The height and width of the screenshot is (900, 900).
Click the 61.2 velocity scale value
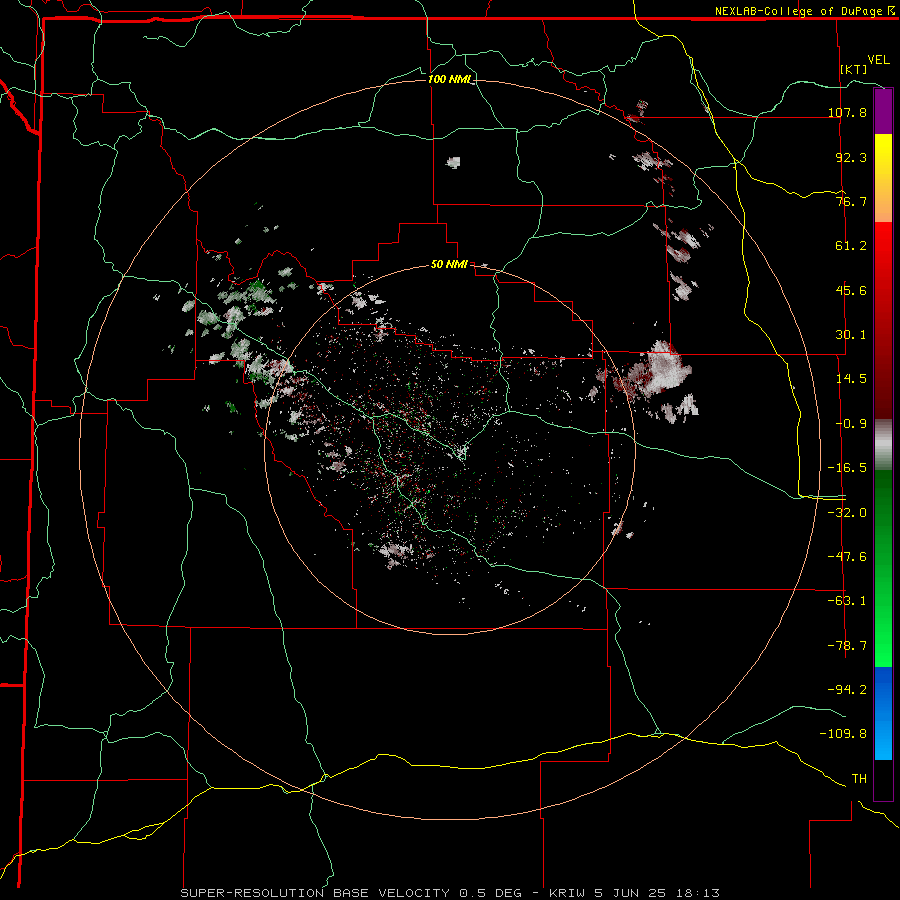tap(851, 246)
